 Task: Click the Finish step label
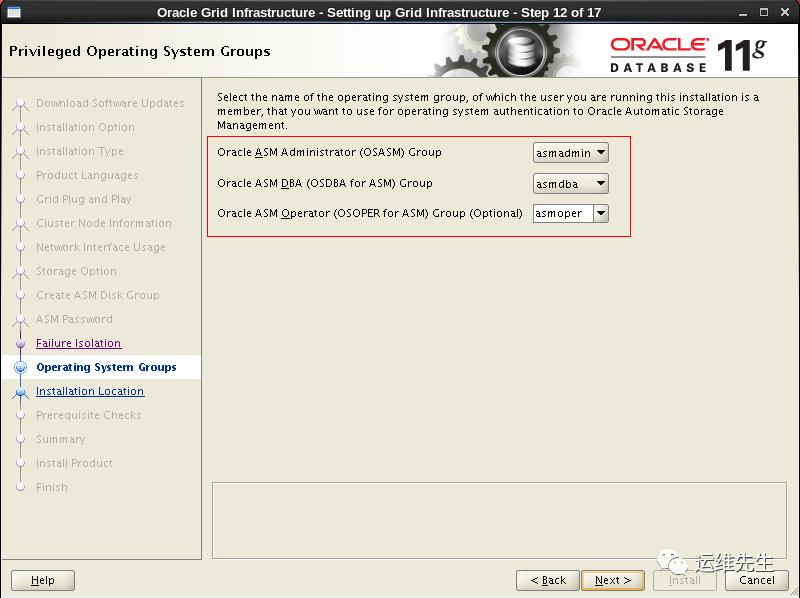tap(52, 487)
